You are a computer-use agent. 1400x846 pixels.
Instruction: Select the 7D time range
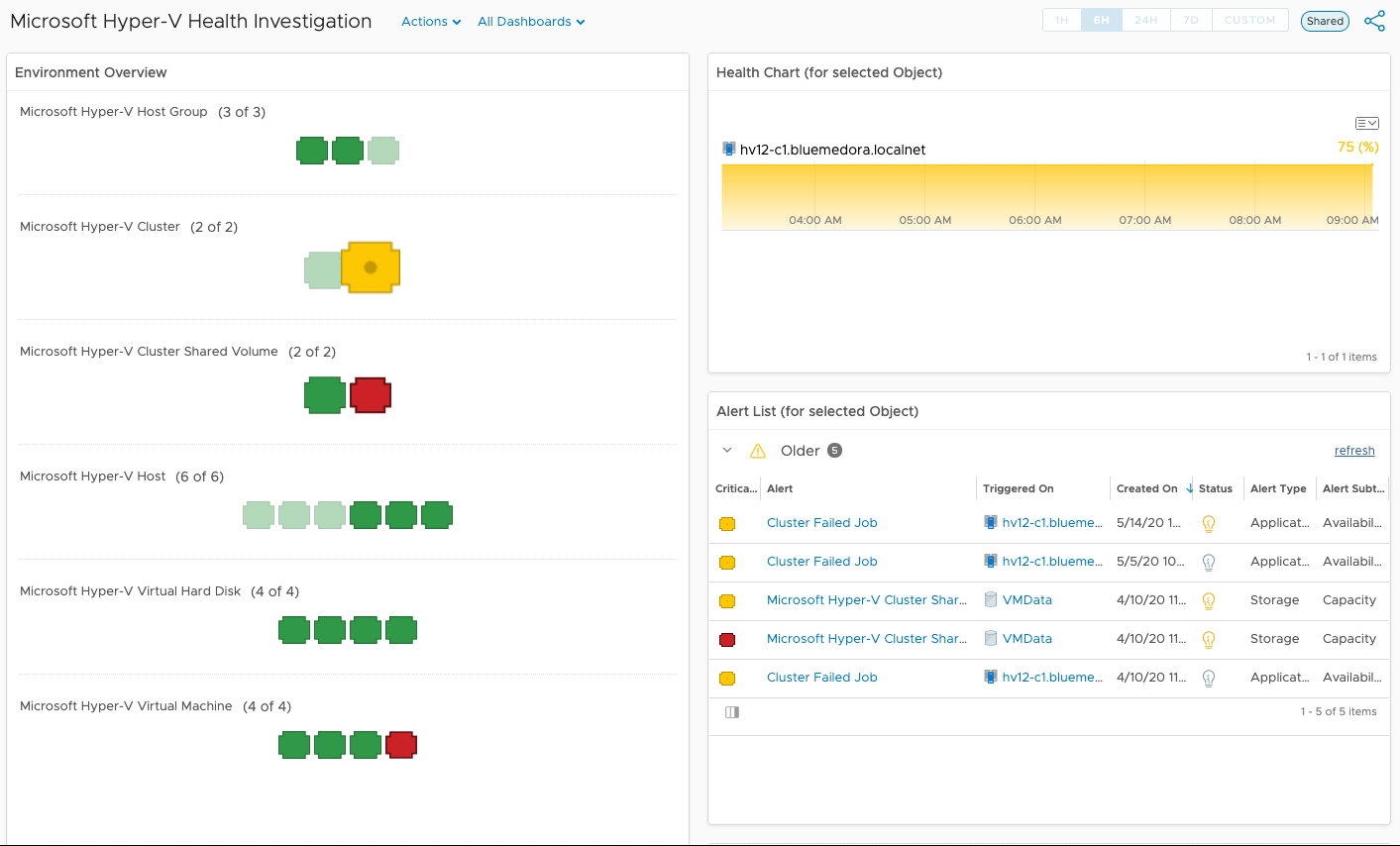(x=1191, y=20)
